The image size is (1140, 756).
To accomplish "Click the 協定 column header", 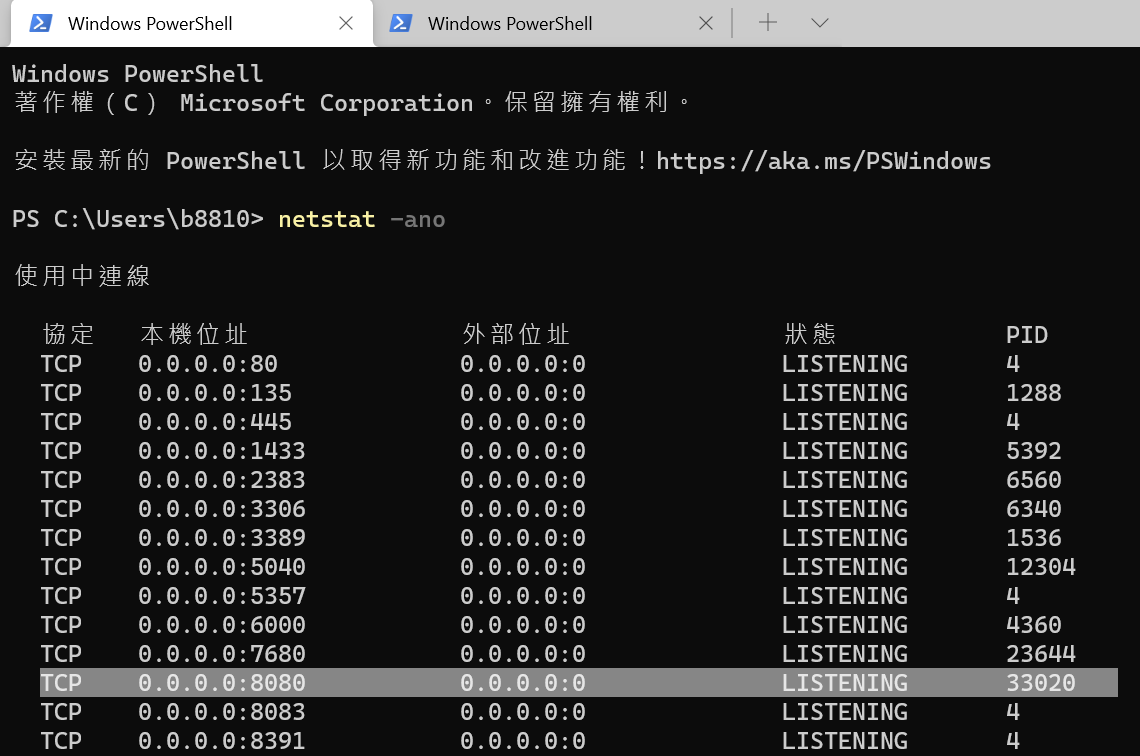I will [x=68, y=334].
